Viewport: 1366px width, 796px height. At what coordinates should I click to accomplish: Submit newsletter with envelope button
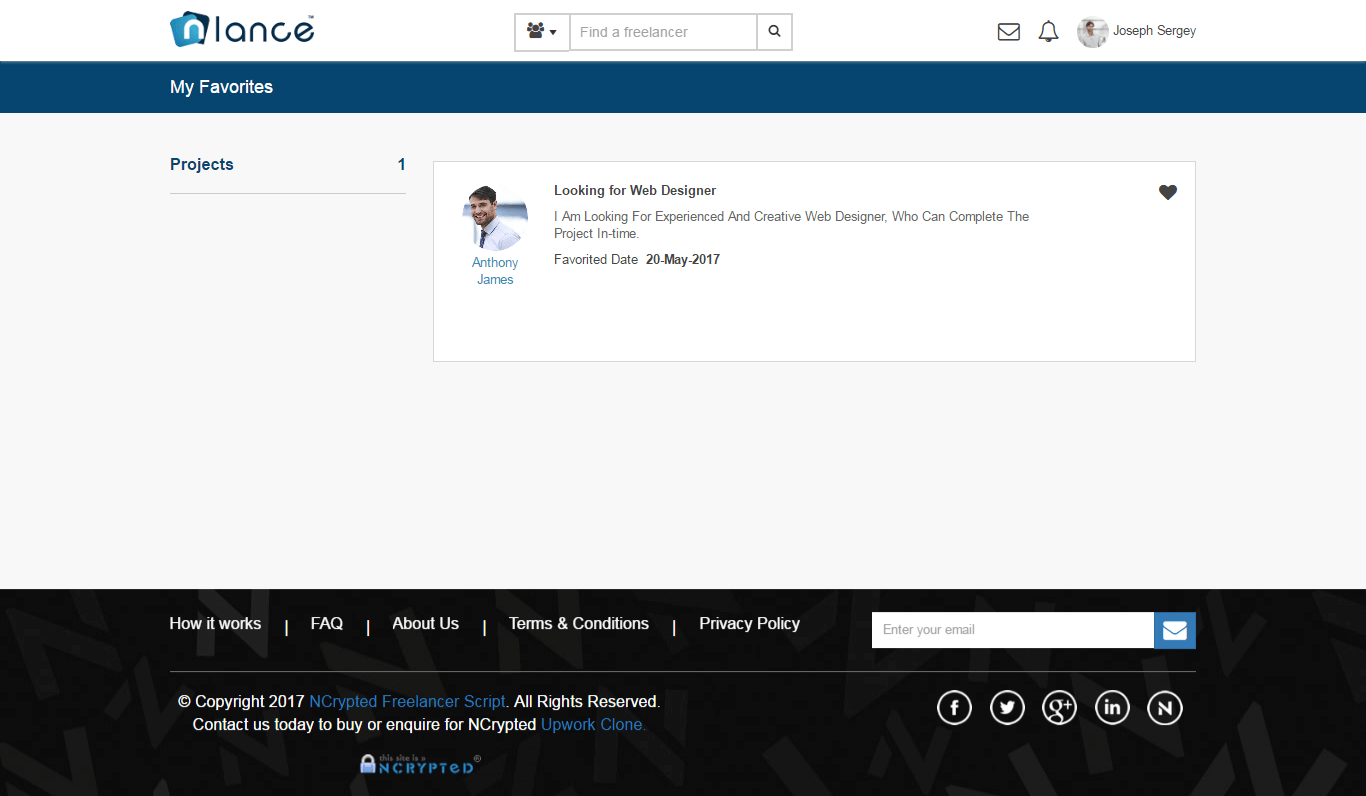point(1175,630)
